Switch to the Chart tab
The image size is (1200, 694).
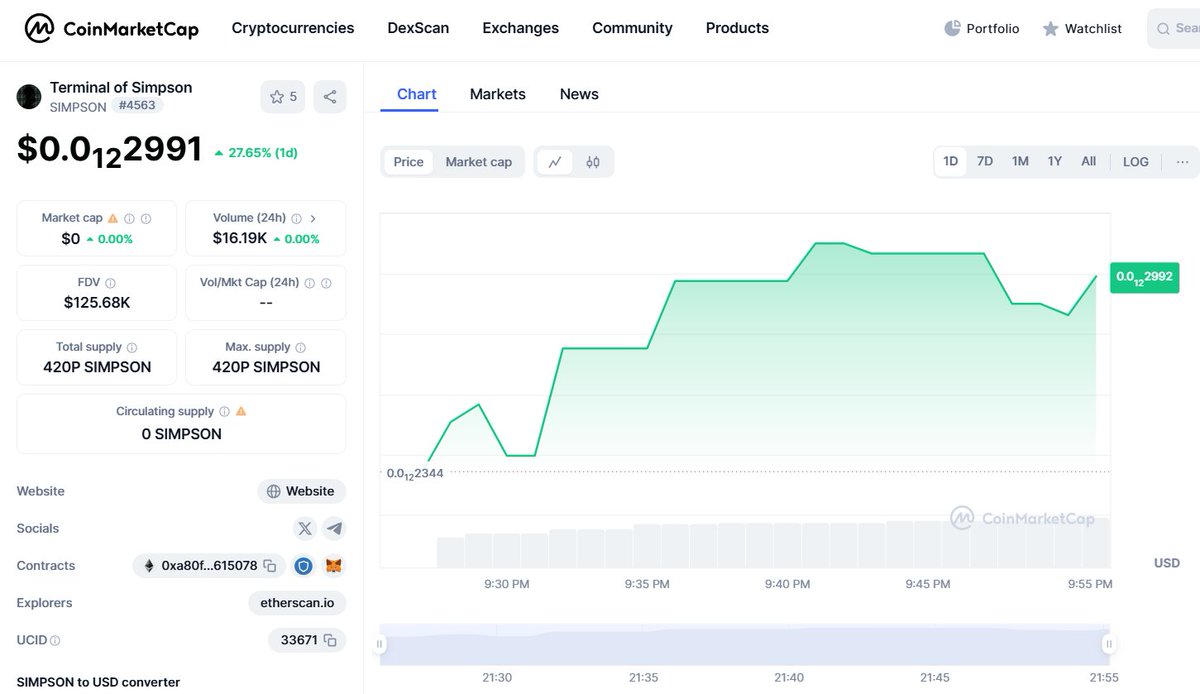coord(417,94)
